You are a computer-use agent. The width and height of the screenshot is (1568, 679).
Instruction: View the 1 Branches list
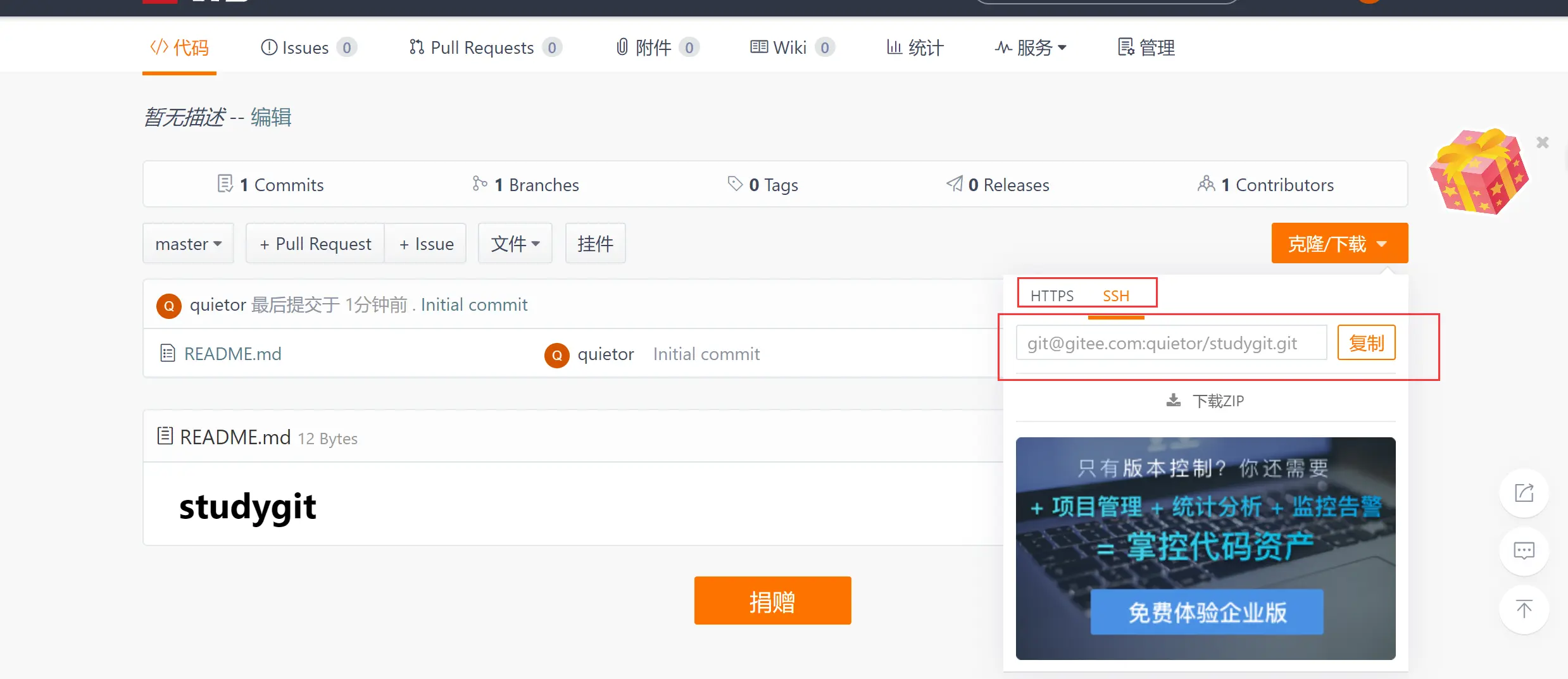pos(525,185)
